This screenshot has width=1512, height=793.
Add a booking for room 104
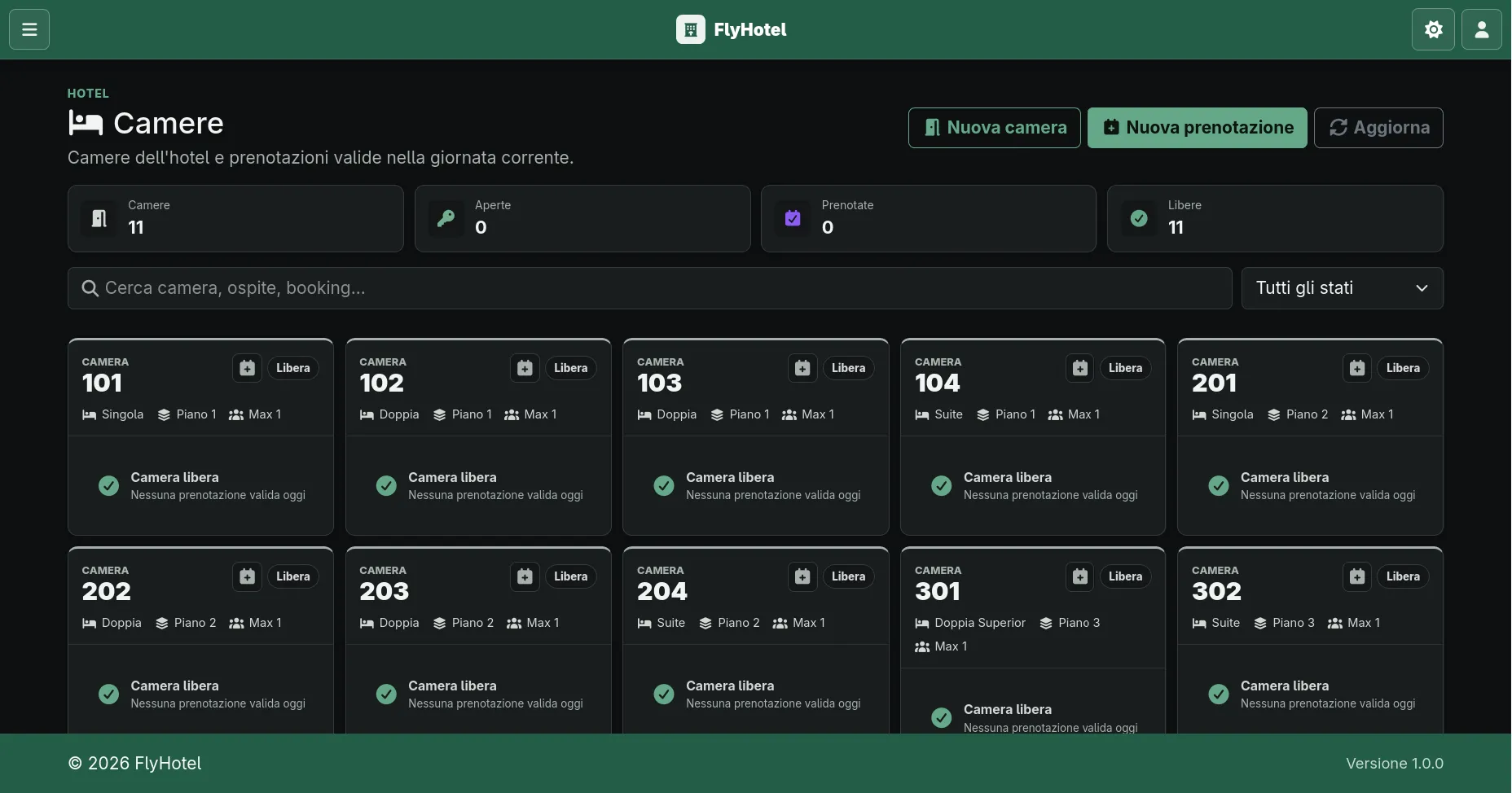[x=1080, y=368]
